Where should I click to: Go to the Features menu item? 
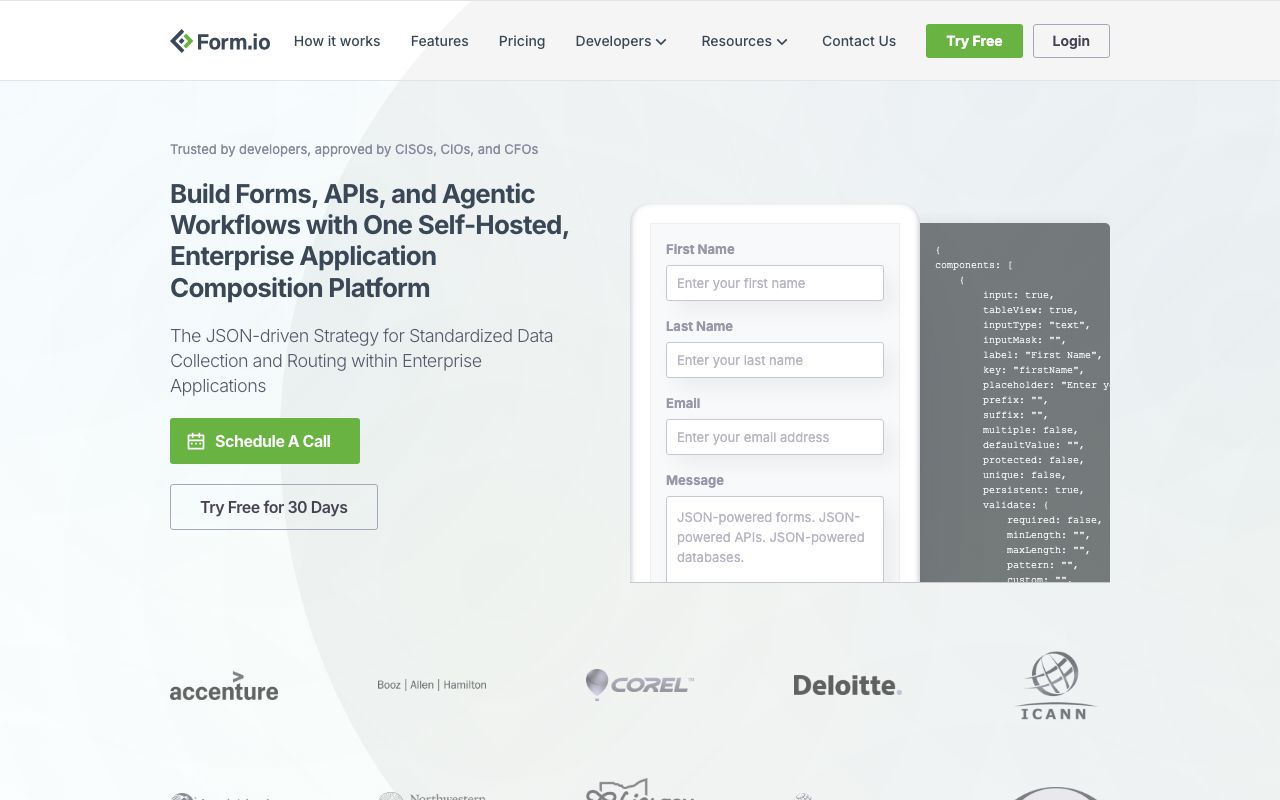[439, 41]
